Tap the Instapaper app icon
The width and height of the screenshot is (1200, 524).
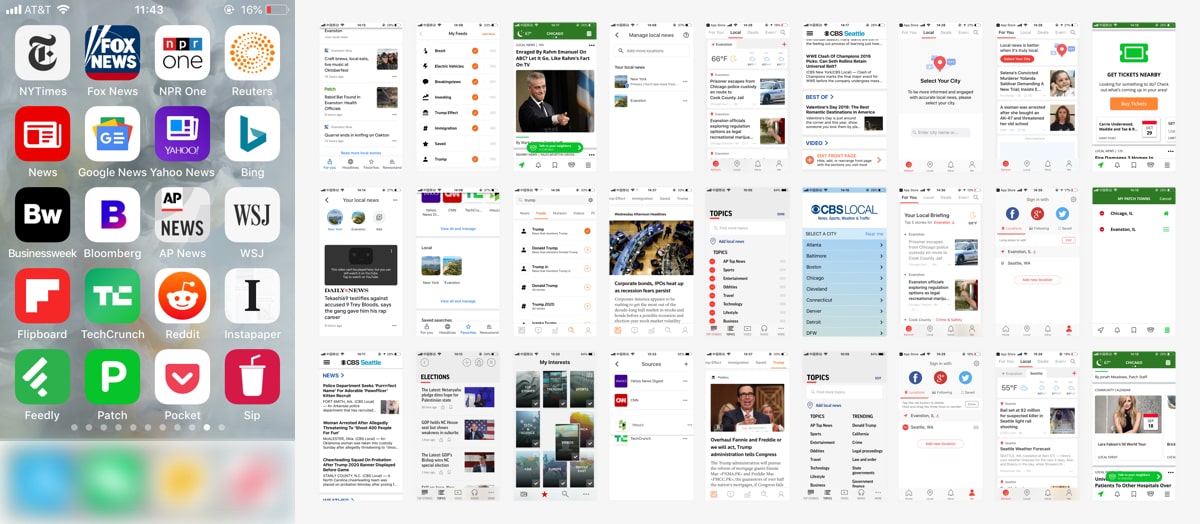252,295
